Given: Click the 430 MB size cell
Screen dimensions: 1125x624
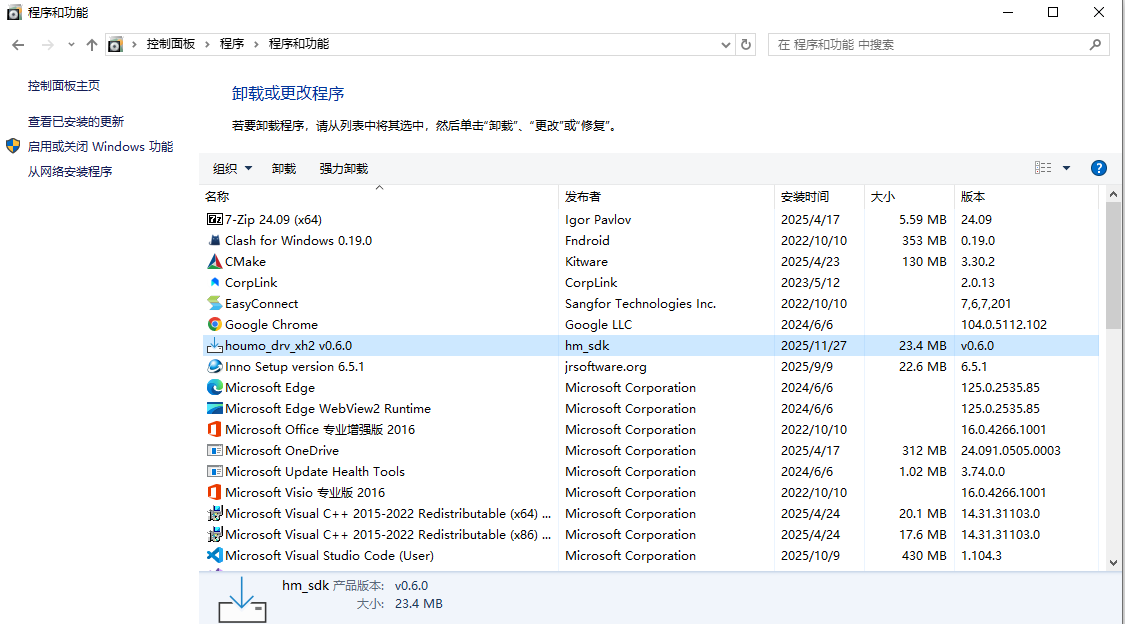Looking at the screenshot, I should click(924, 555).
